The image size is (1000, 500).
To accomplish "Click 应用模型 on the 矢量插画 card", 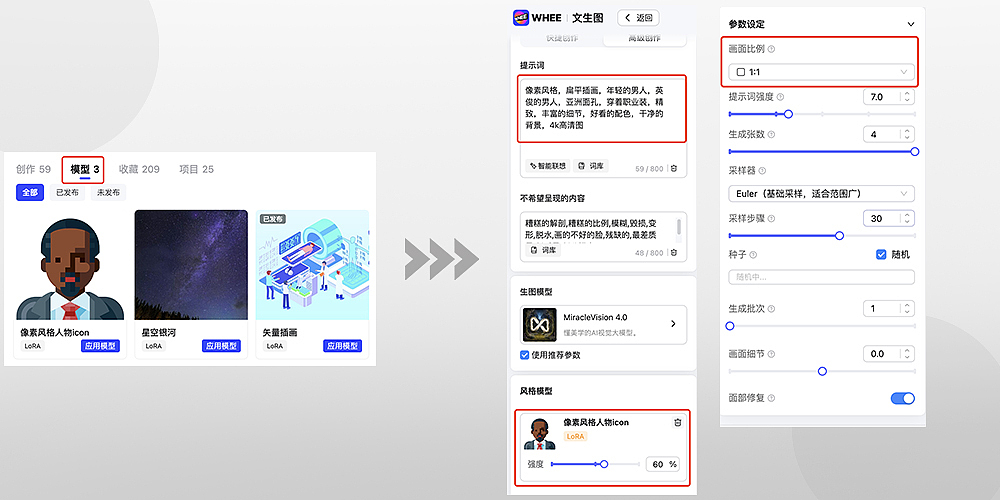I will 342,346.
